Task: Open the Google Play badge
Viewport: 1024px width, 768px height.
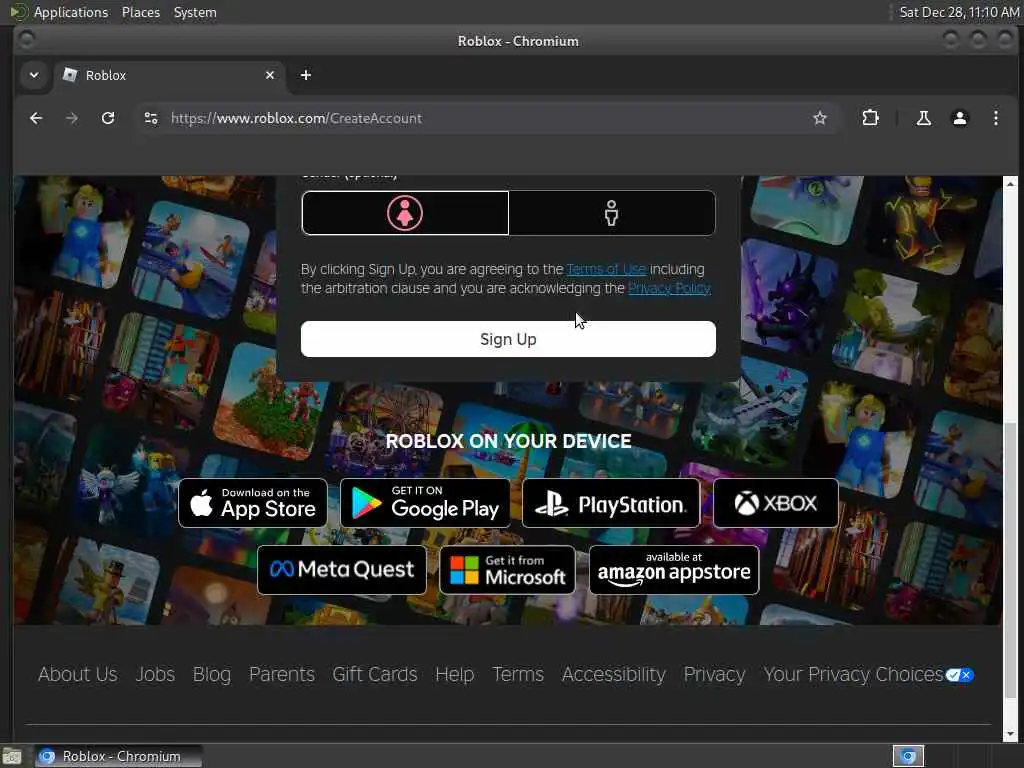Action: click(x=425, y=503)
